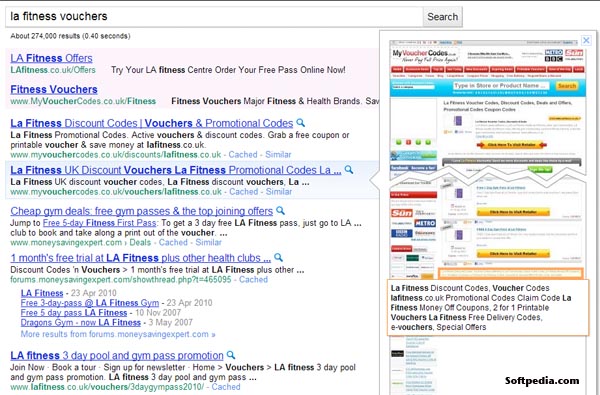The image size is (600, 395).
Task: Click preview magnifier beside La Fitness UK Discount Vouchers
Action: tap(349, 170)
